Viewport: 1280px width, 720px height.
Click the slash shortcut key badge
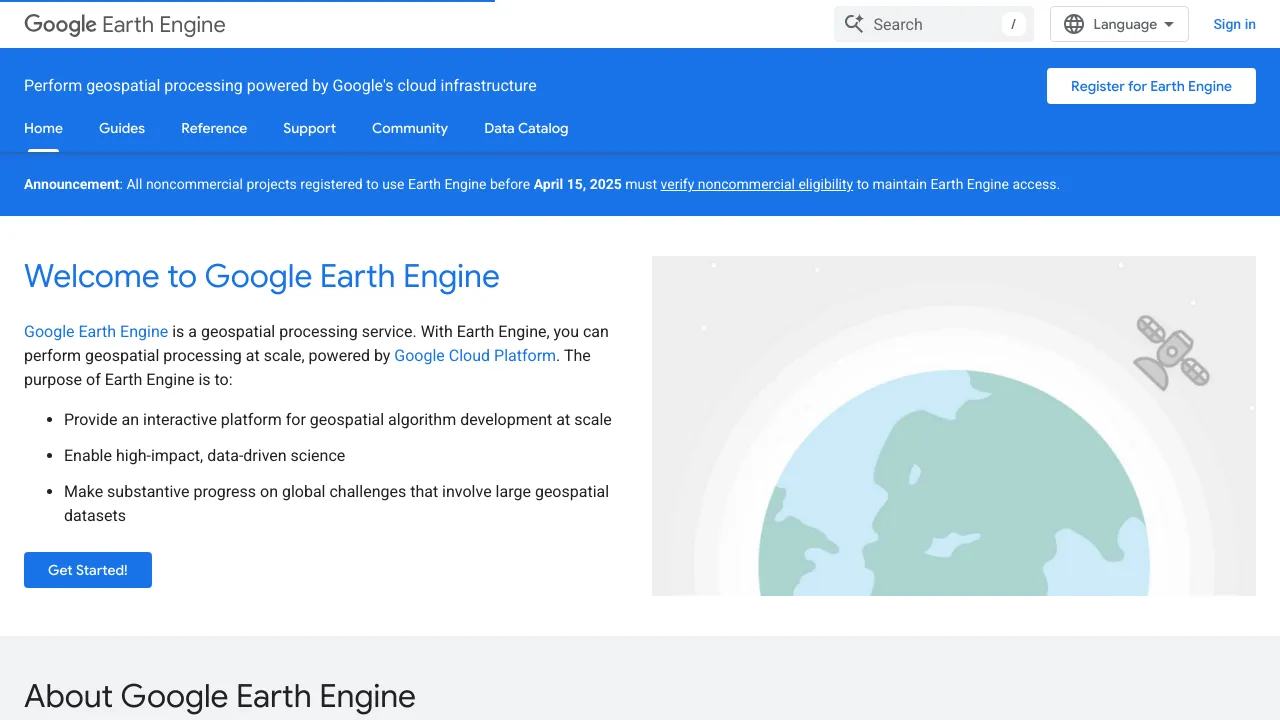pos(1013,24)
